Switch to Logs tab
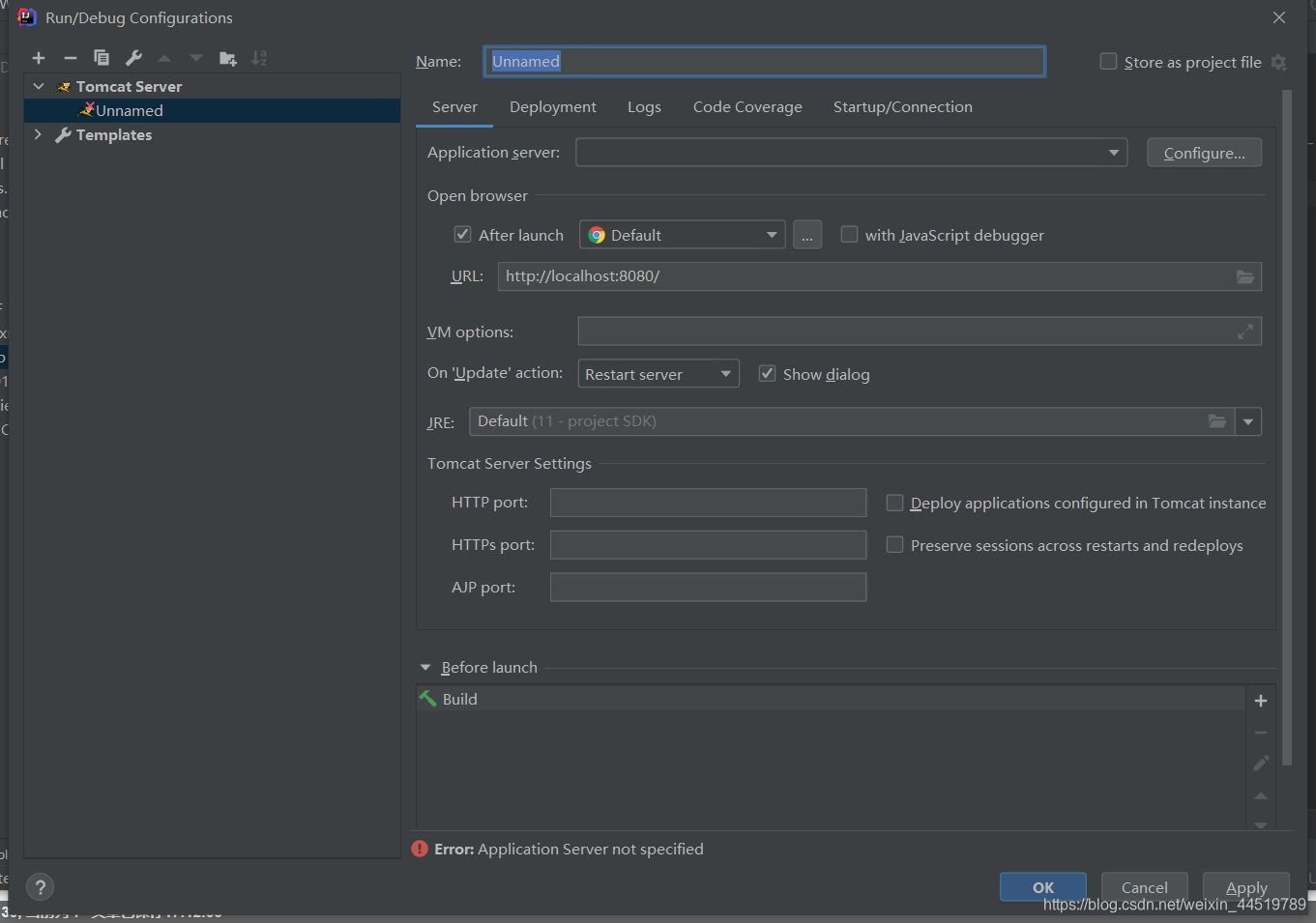Screen dimensions: 1316x923 [x=644, y=107]
